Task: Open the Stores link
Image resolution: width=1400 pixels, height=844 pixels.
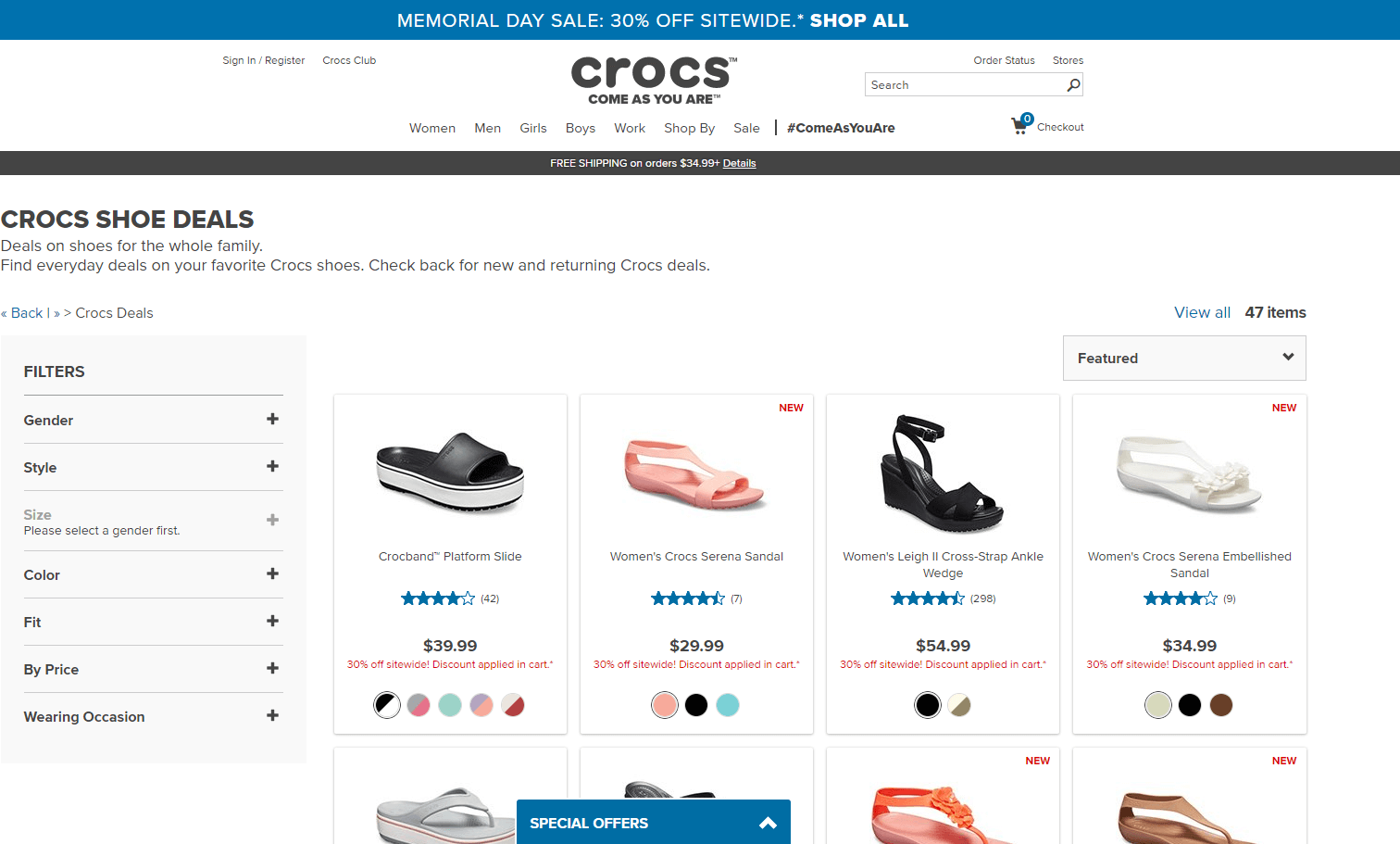Action: tap(1068, 60)
